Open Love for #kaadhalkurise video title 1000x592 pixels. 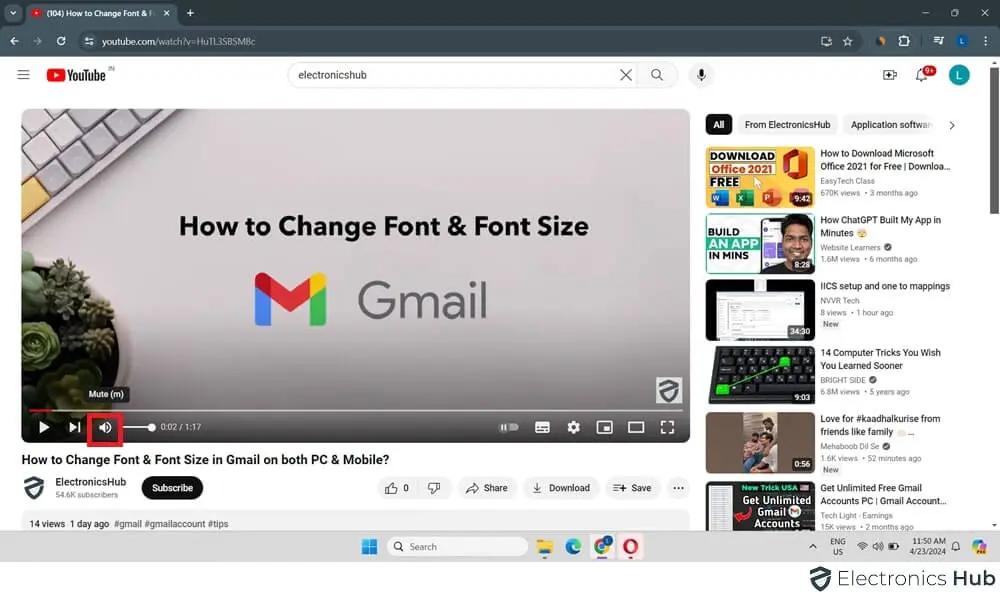[880, 425]
